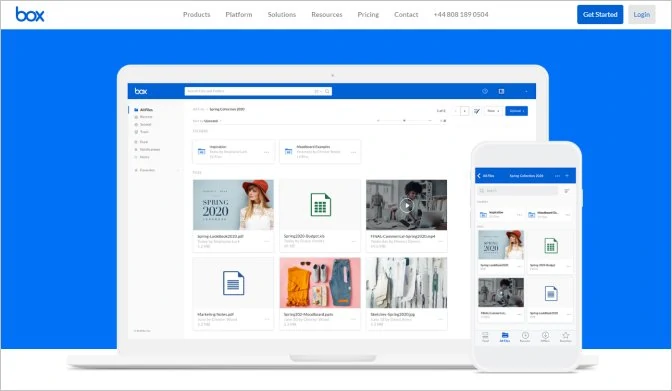Click the clock icon in the laptop app header
The height and width of the screenshot is (391, 672).
[x=485, y=91]
